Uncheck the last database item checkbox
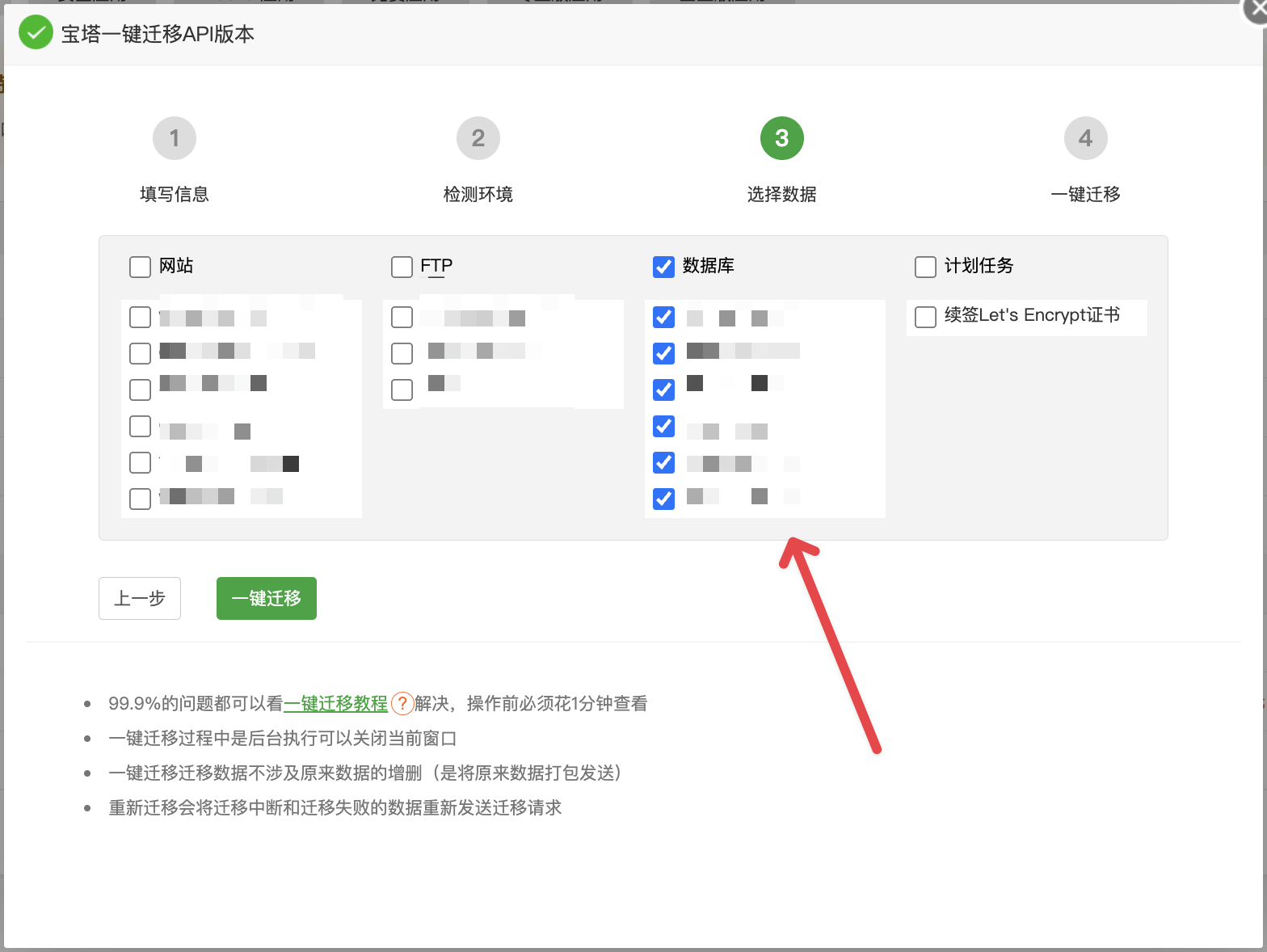 663,499
